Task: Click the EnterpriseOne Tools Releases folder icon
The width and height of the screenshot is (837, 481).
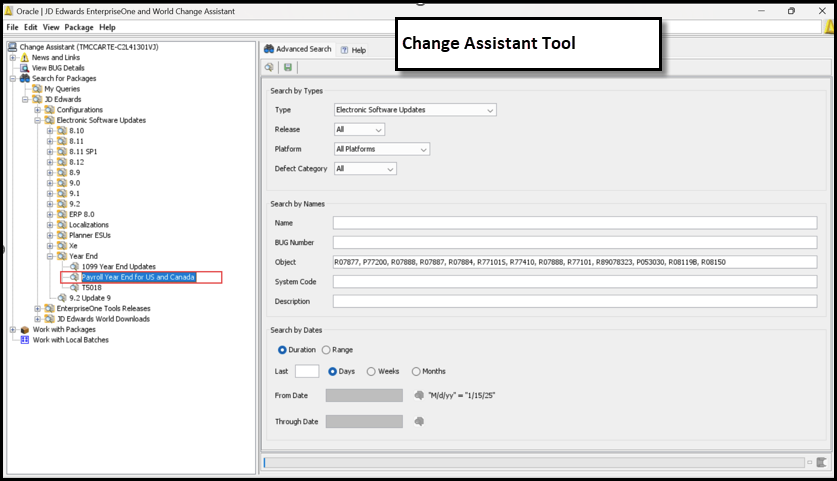Action: click(x=50, y=309)
